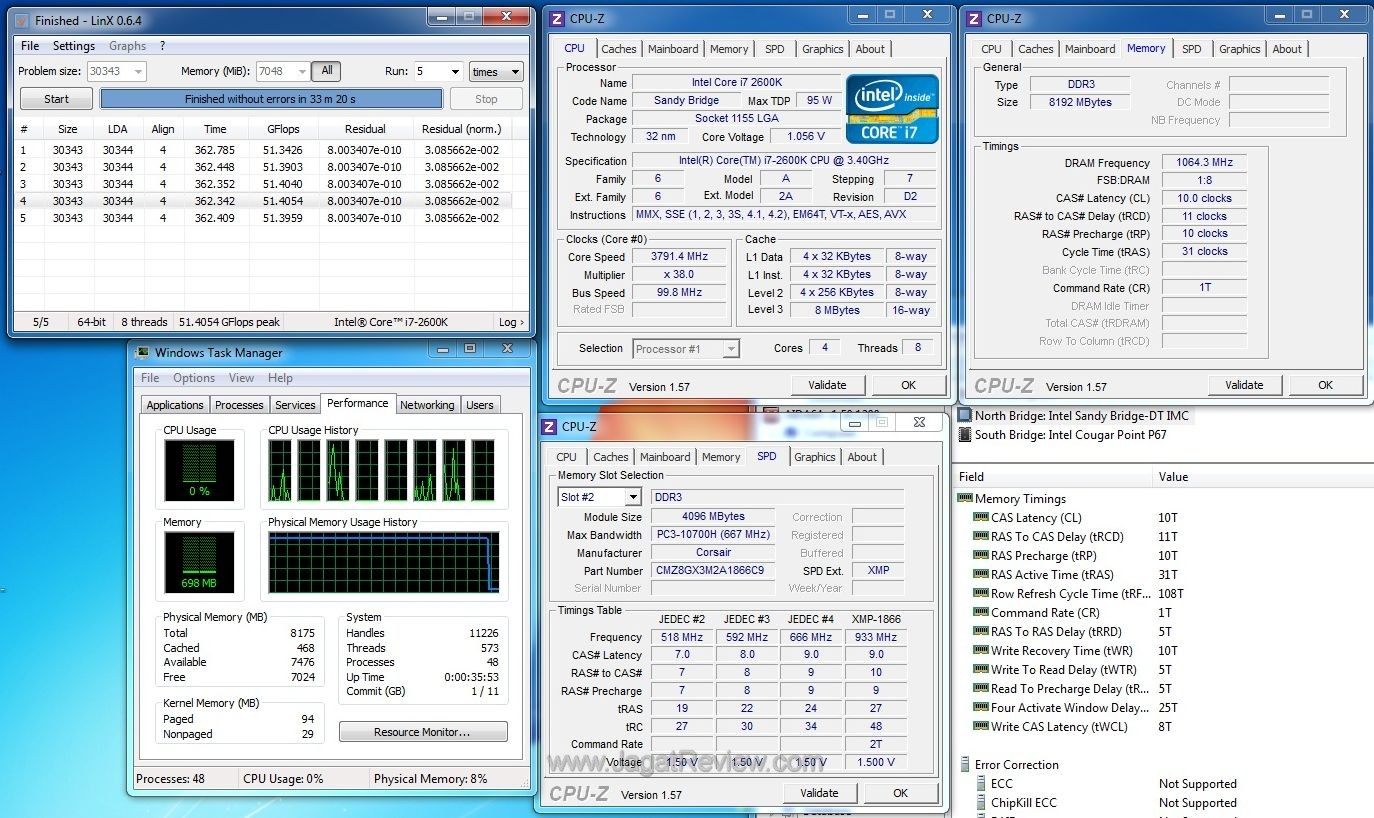Click the Windows Task Manager title bar icon
The width and height of the screenshot is (1374, 818).
pyautogui.click(x=143, y=352)
